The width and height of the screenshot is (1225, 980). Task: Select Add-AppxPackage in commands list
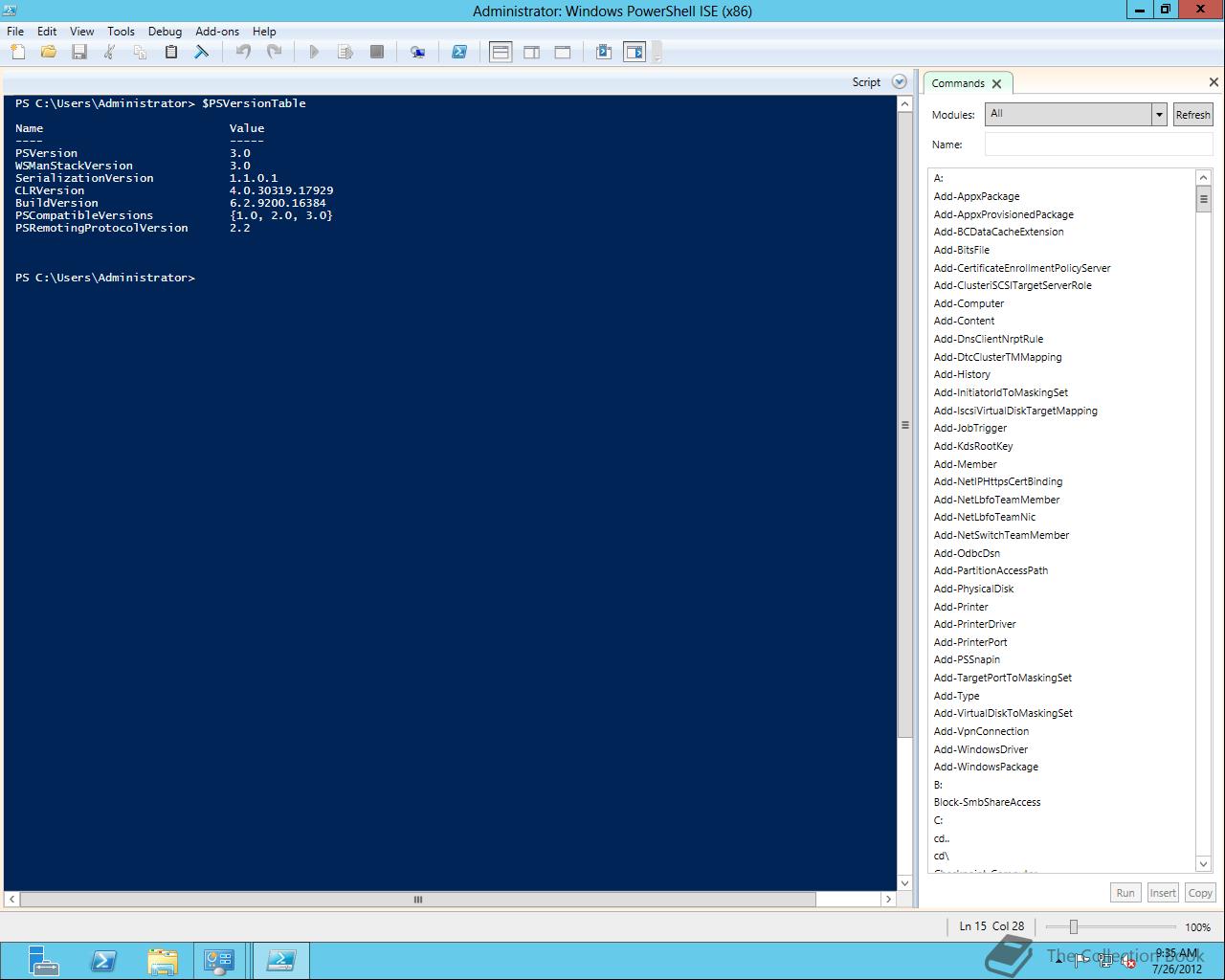click(976, 196)
